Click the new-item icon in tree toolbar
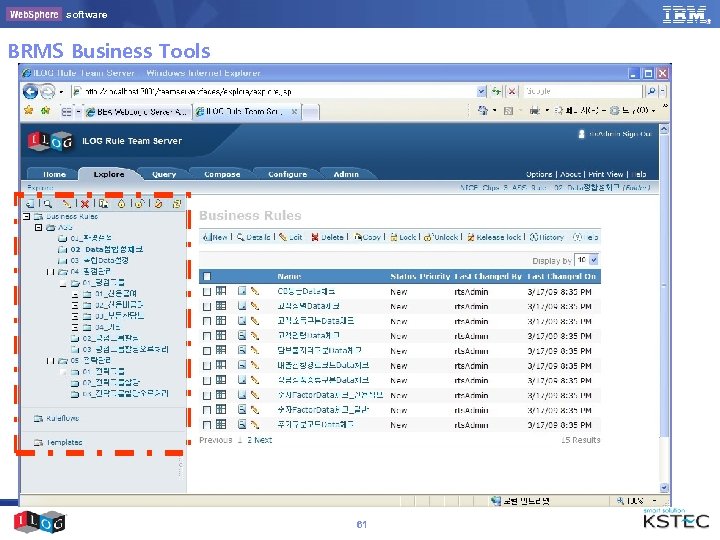 click(x=30, y=203)
